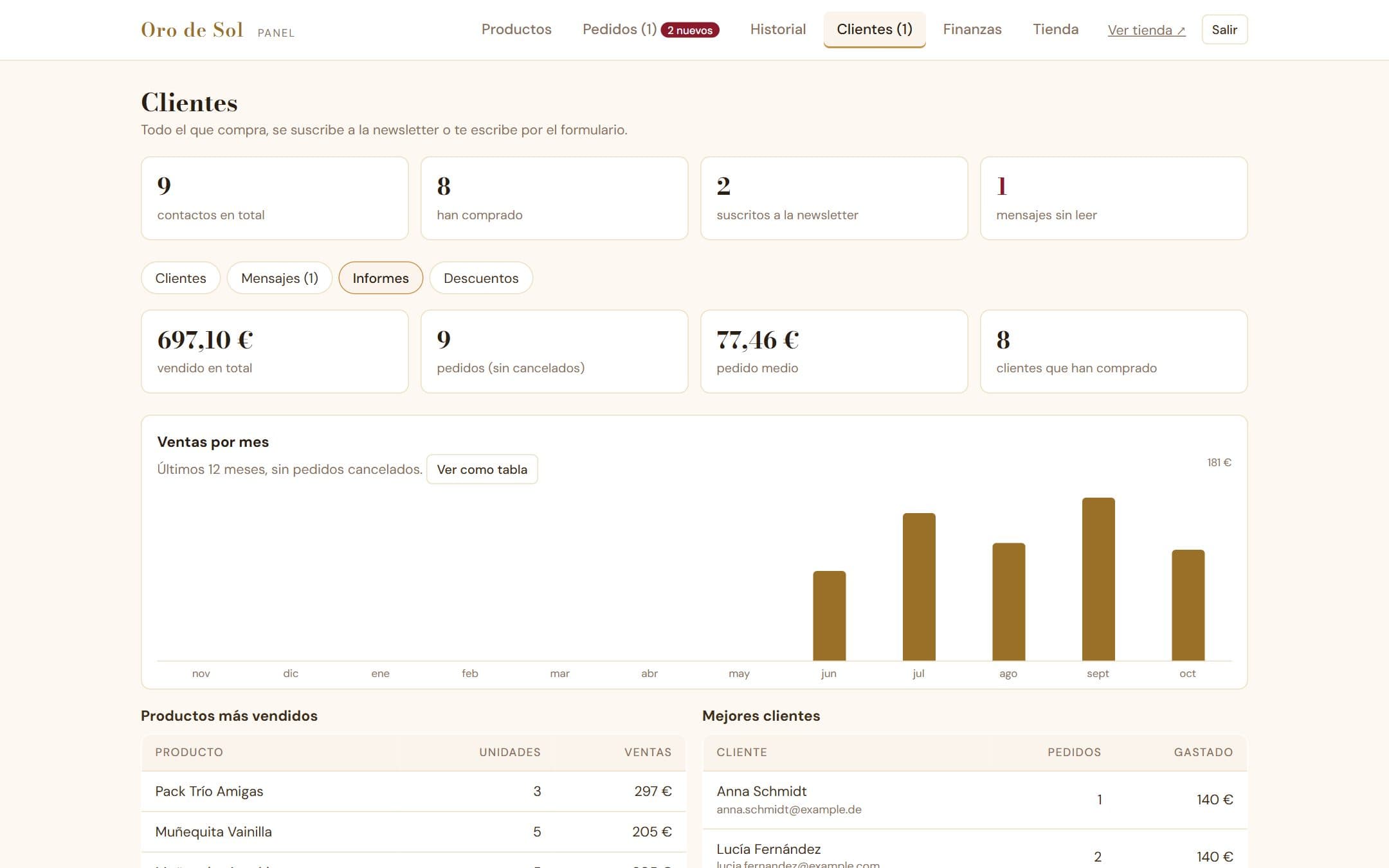Click the '2 nuevos' badge
Image resolution: width=1389 pixels, height=868 pixels.
(689, 30)
